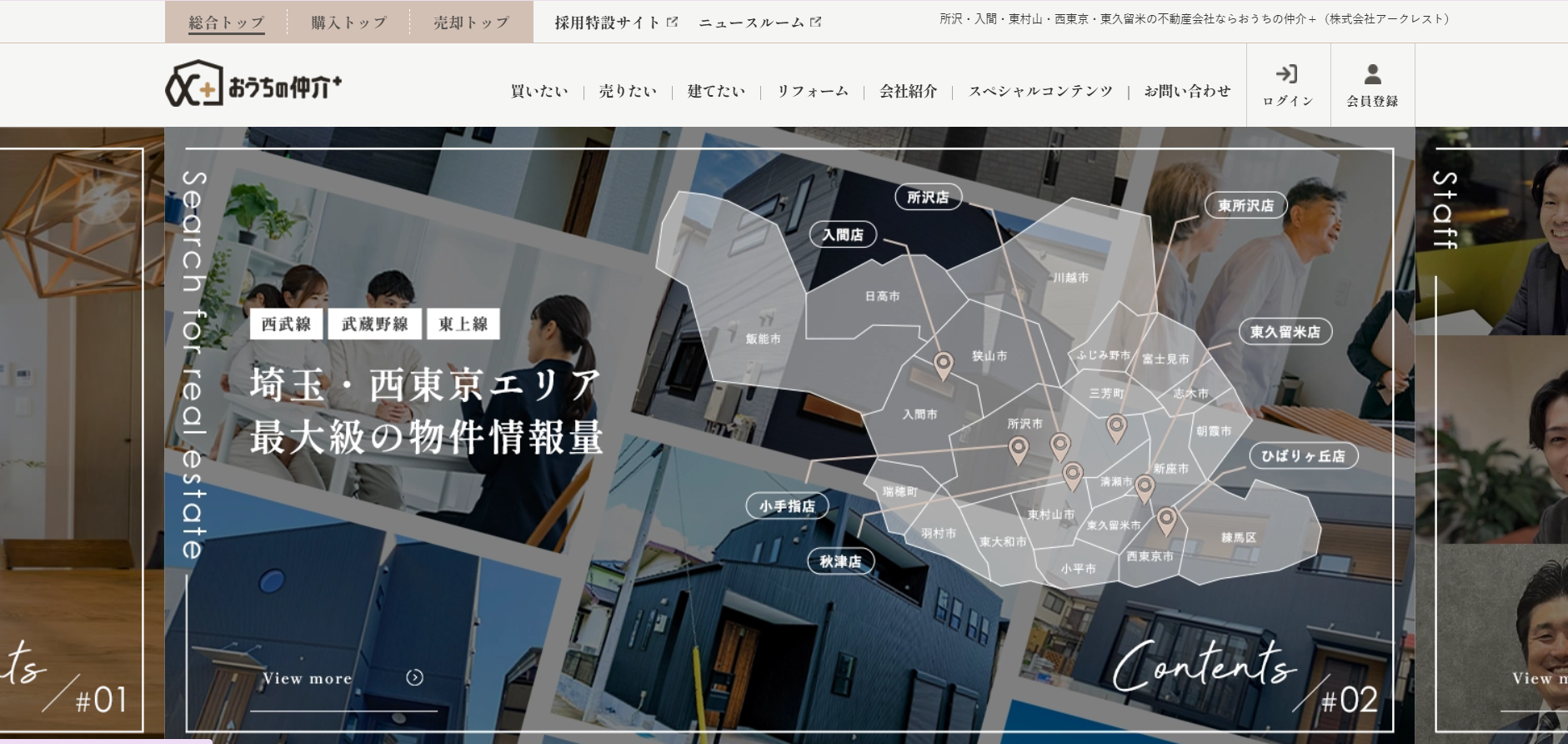This screenshot has width=1568, height=744.
Task: Click the 日高市 area on the map
Action: 882,296
